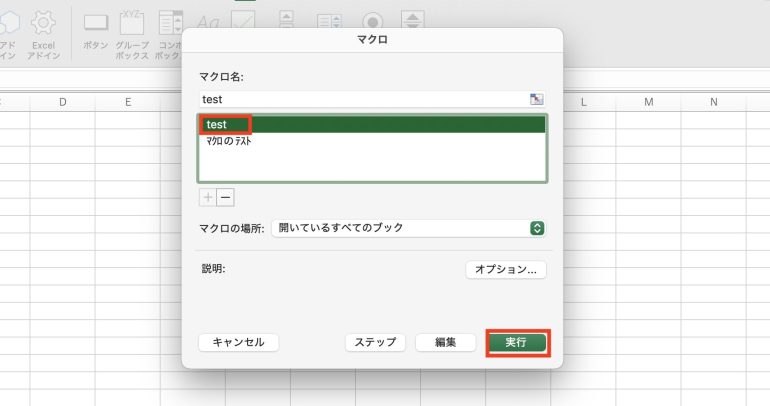Viewport: 770px width, 406px height.
Task: Click the Aa label control icon in ribbon
Action: click(207, 22)
